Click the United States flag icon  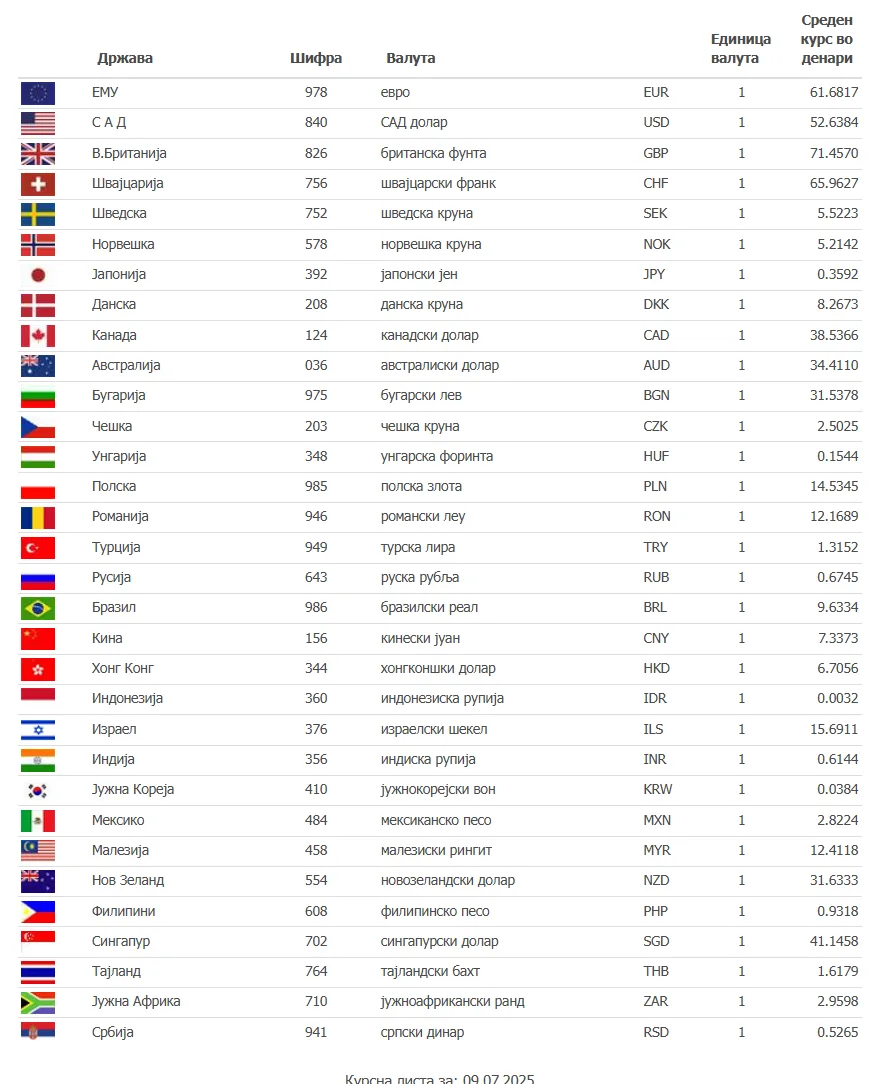[x=38, y=124]
